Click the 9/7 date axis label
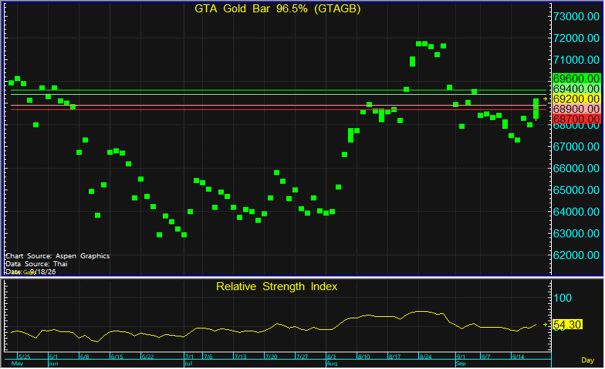The height and width of the screenshot is (369, 605). pyautogui.click(x=486, y=357)
